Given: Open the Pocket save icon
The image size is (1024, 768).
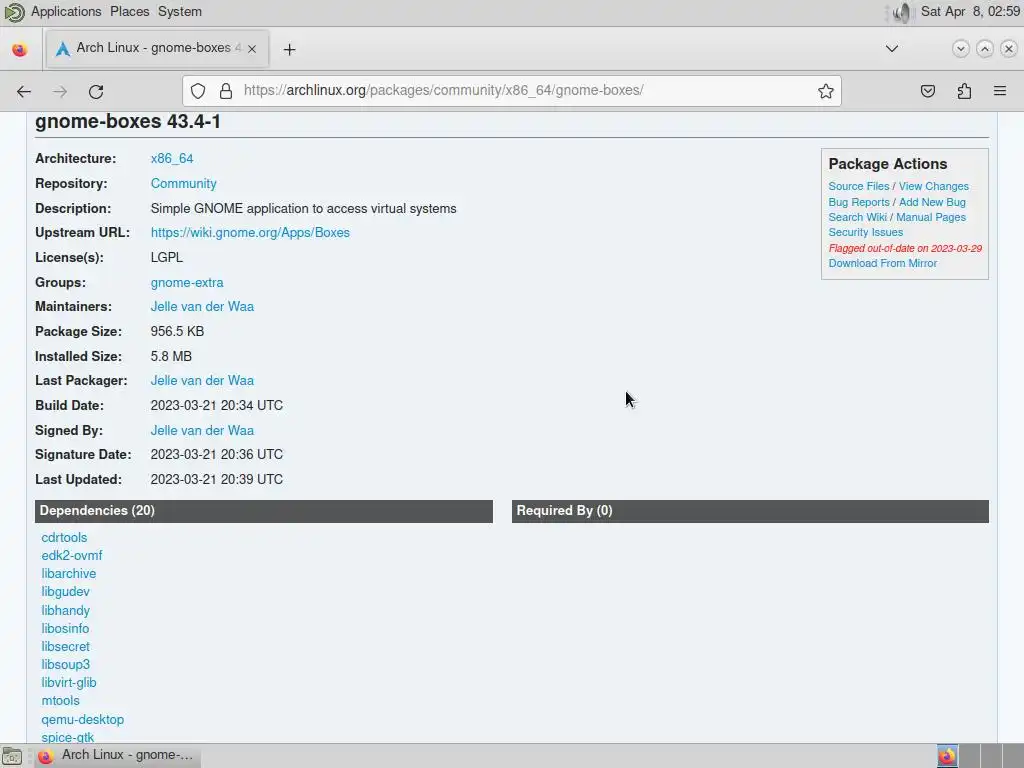Looking at the screenshot, I should coord(927,91).
